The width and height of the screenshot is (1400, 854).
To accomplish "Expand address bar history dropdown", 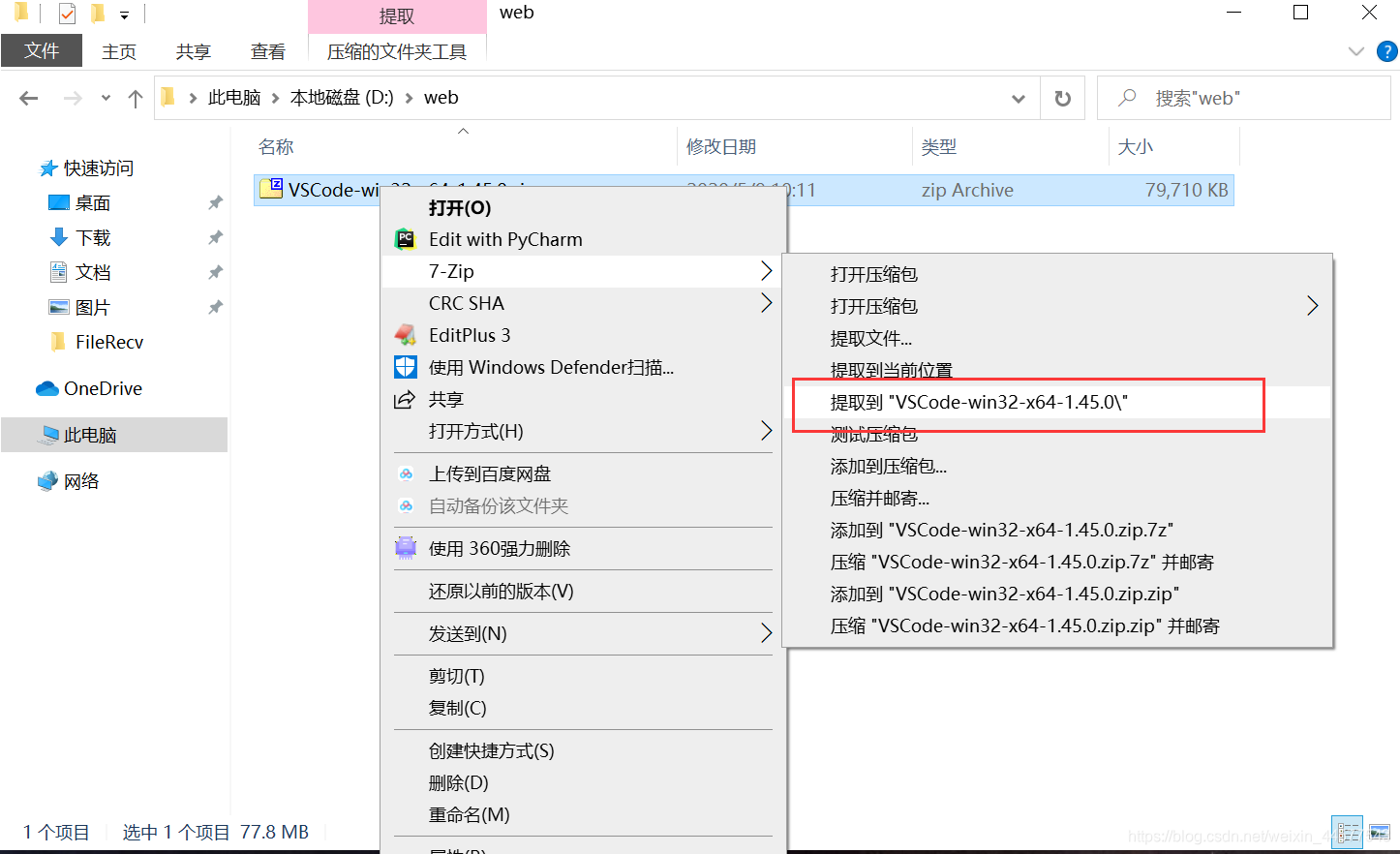I will click(1019, 98).
